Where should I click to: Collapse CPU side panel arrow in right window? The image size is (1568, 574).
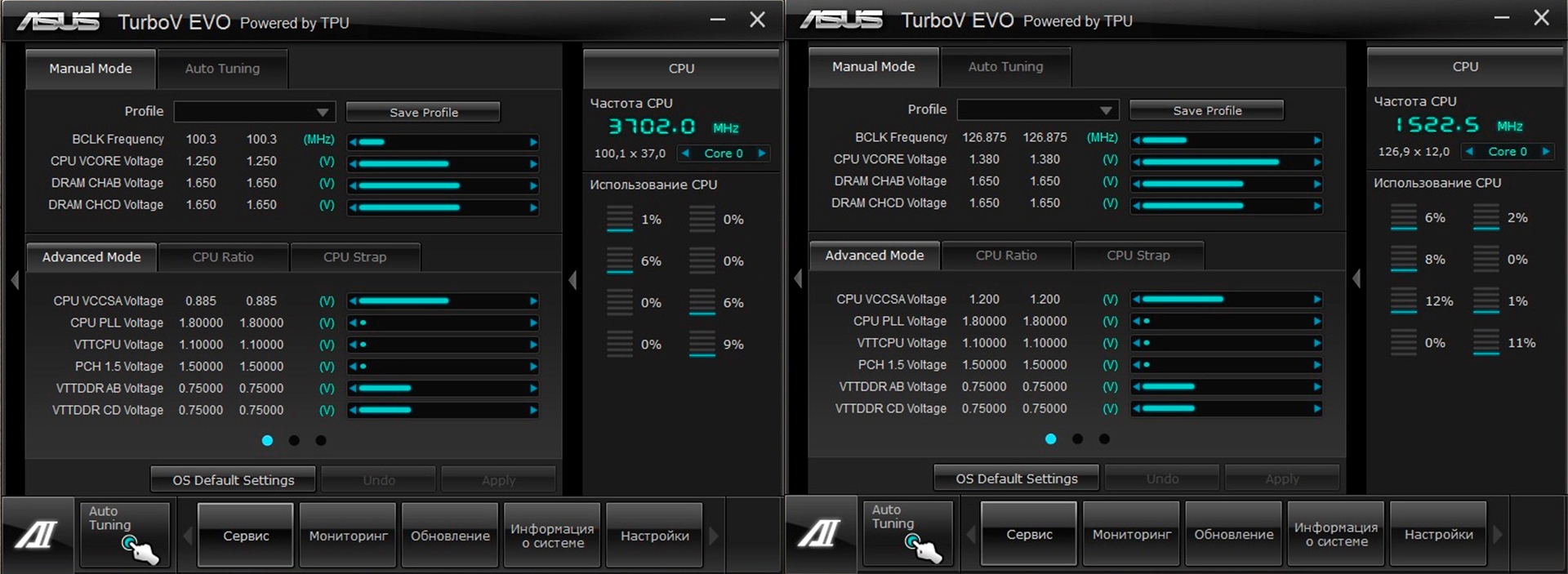(1356, 278)
